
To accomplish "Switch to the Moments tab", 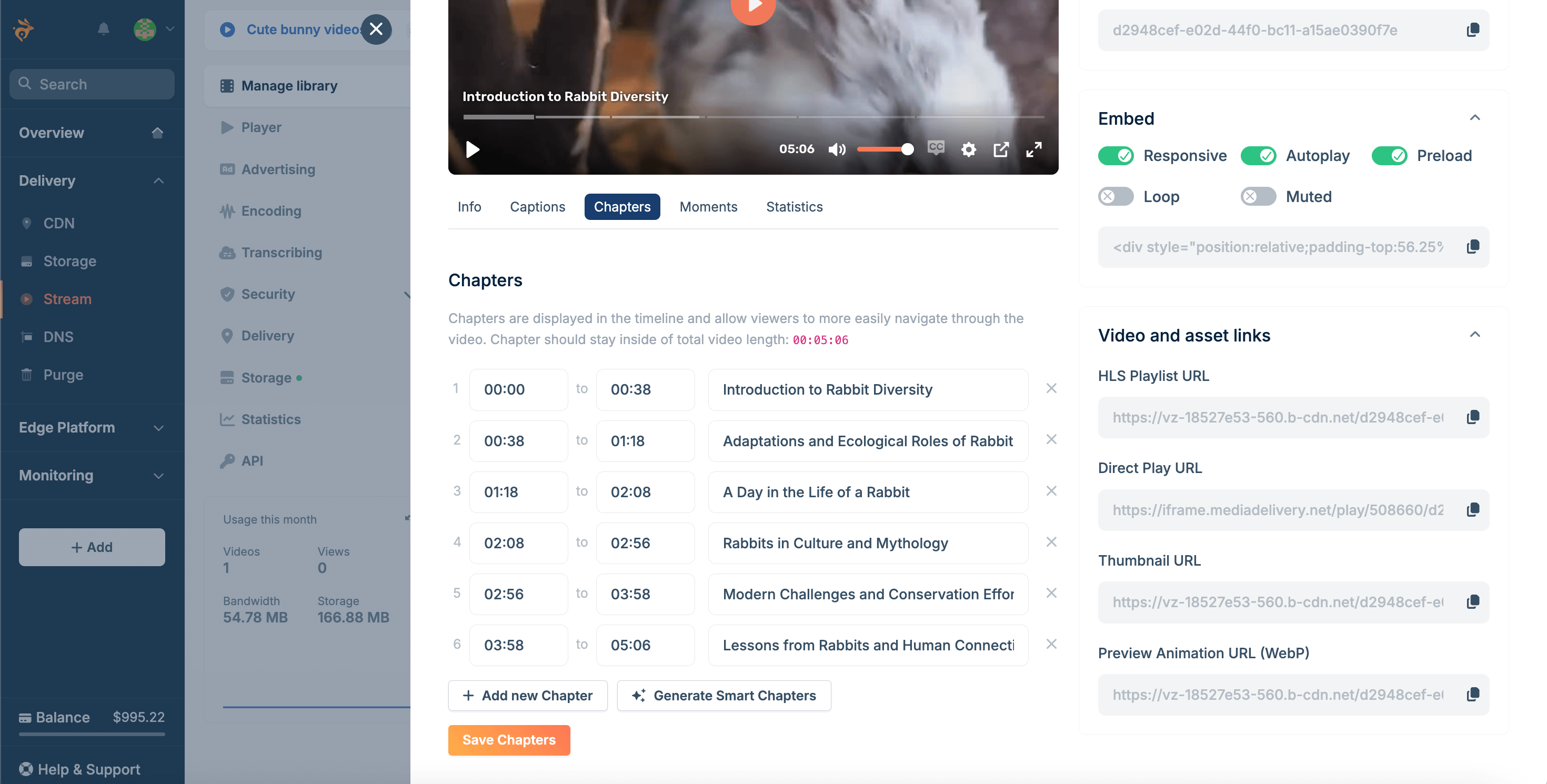I will [709, 206].
